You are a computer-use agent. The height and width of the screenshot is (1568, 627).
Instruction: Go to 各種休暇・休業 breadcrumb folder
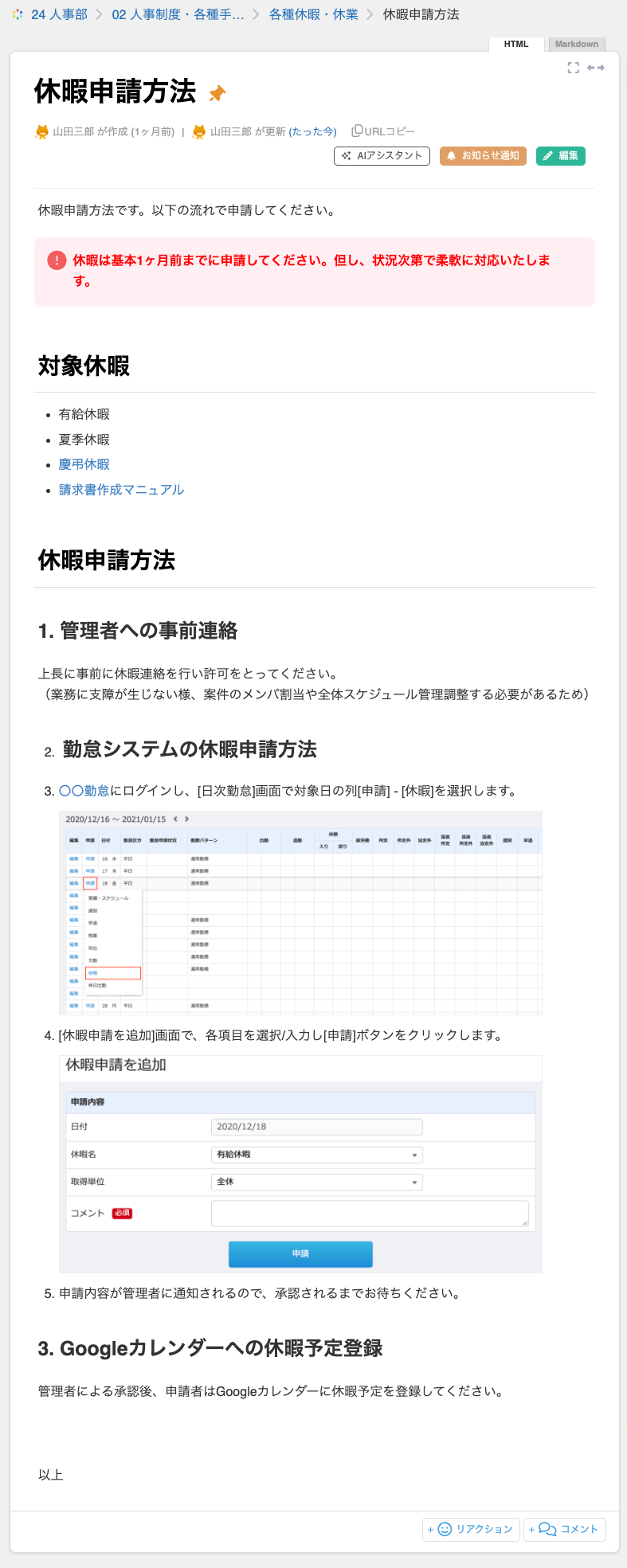click(313, 14)
